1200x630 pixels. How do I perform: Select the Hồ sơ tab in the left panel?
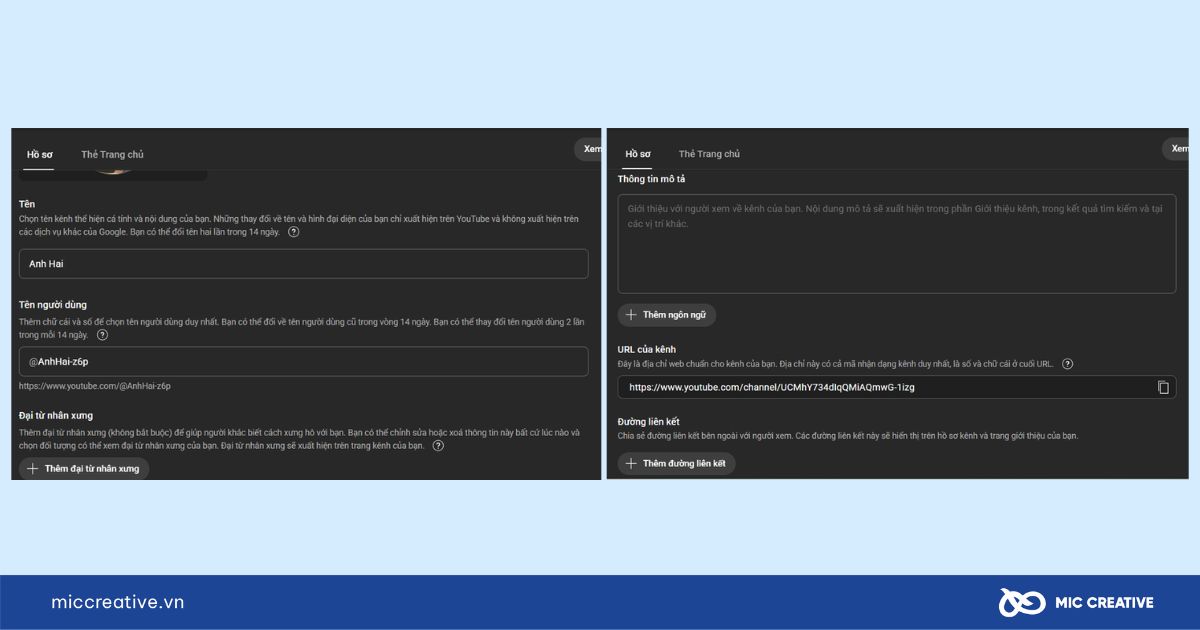[x=40, y=155]
